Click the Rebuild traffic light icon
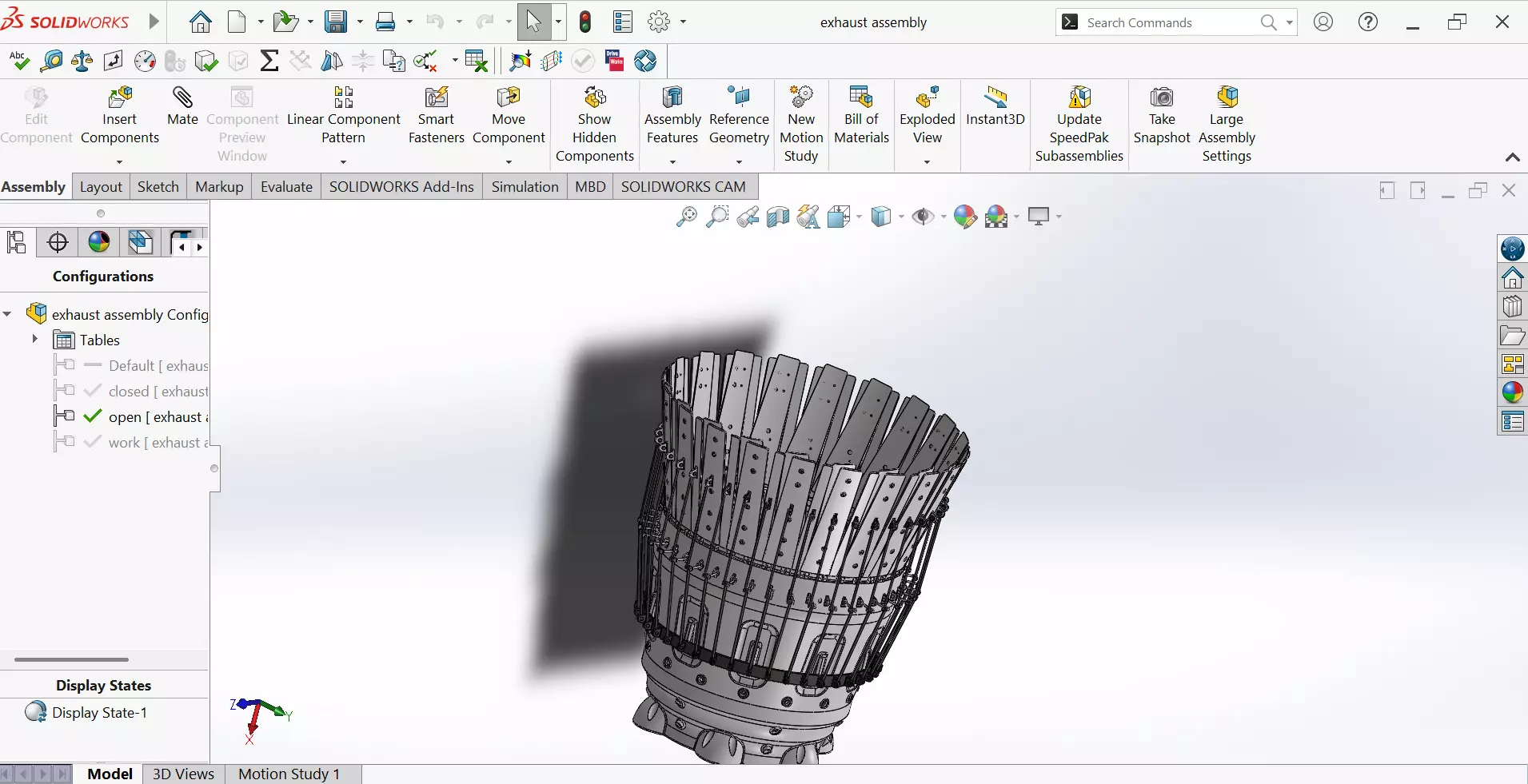Viewport: 1528px width, 784px height. coord(585,22)
